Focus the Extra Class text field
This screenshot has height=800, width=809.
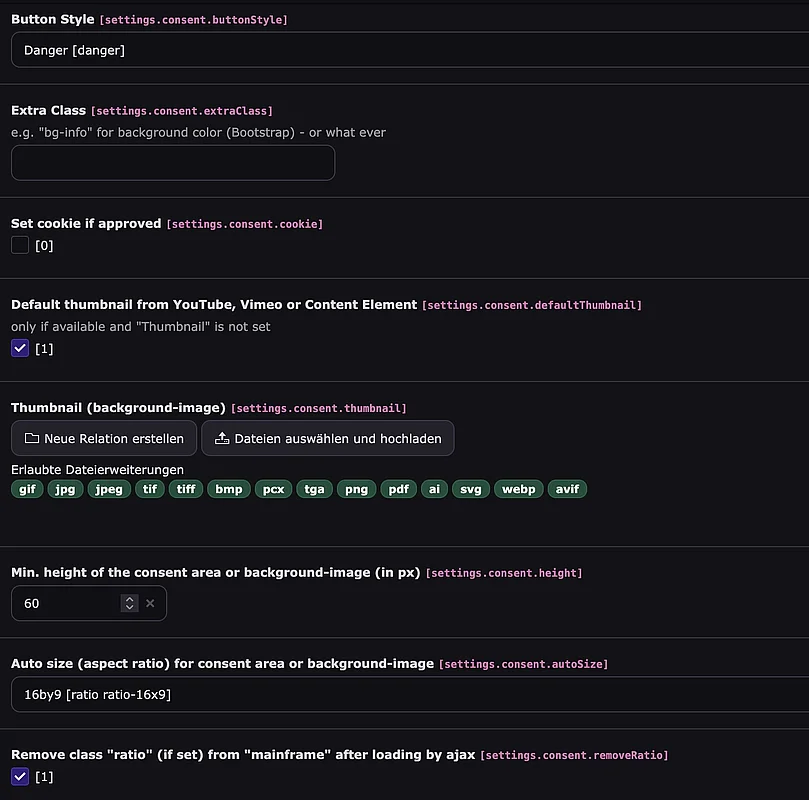[x=173, y=163]
